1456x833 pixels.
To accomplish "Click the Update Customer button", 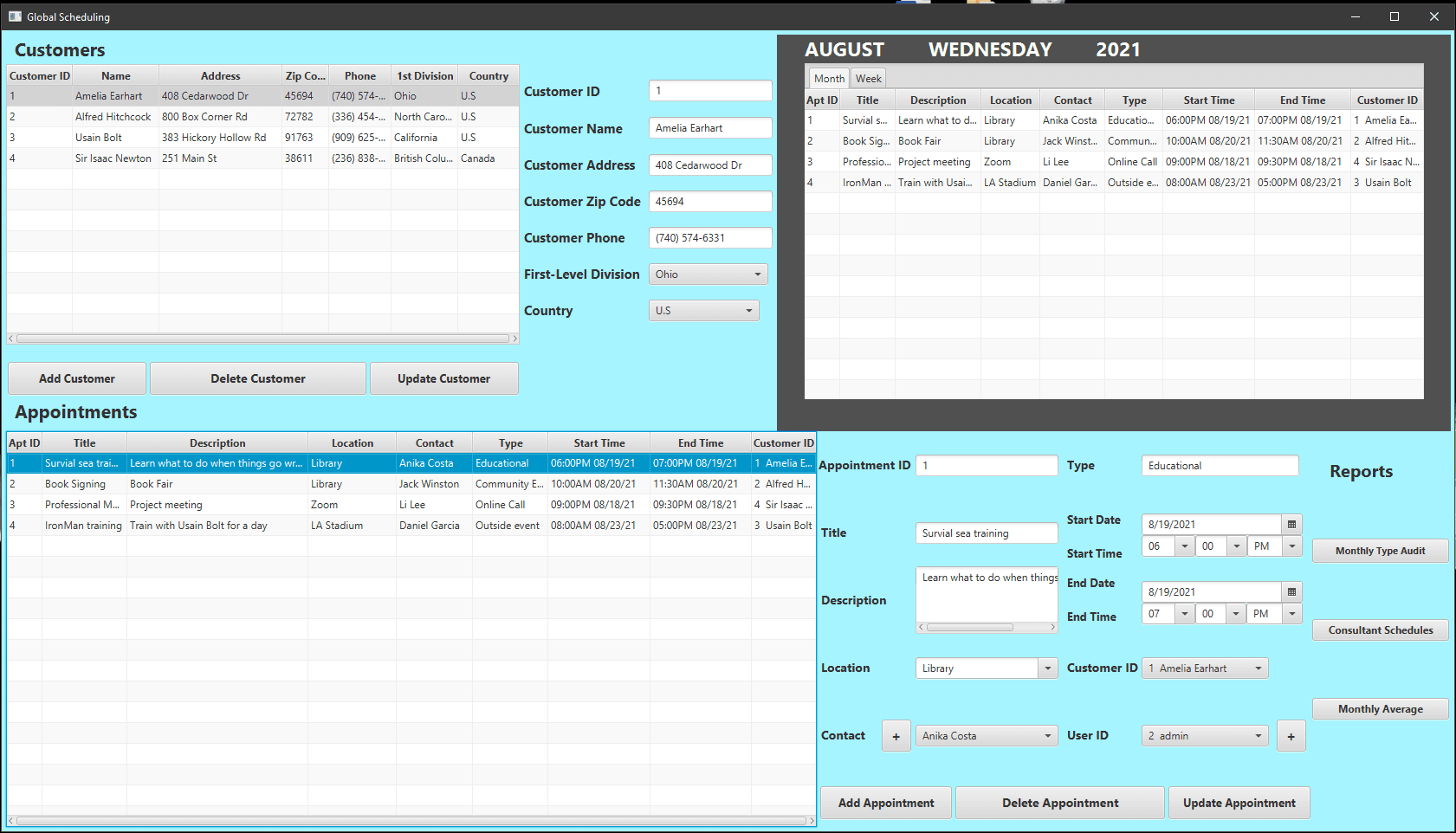I will [444, 379].
